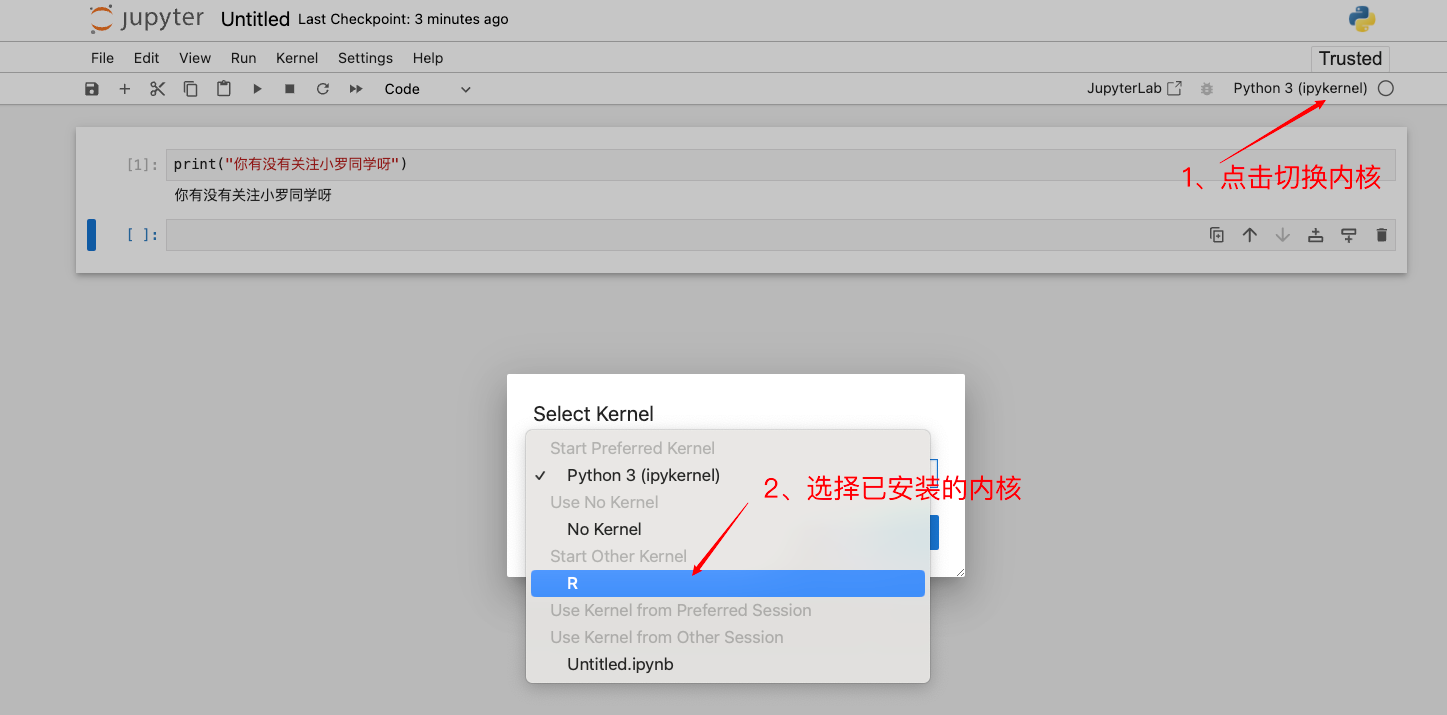Open the View menu

click(x=195, y=58)
